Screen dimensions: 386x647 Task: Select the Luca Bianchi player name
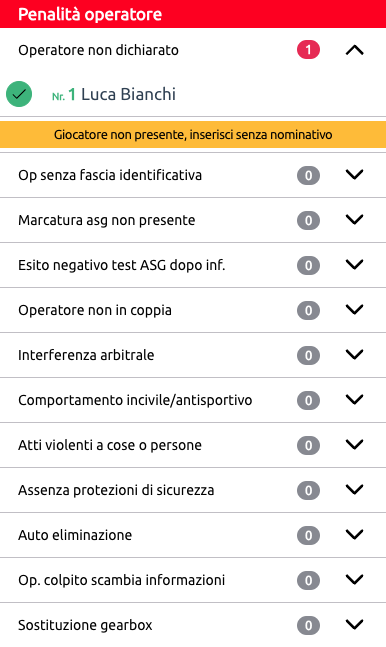coord(128,94)
